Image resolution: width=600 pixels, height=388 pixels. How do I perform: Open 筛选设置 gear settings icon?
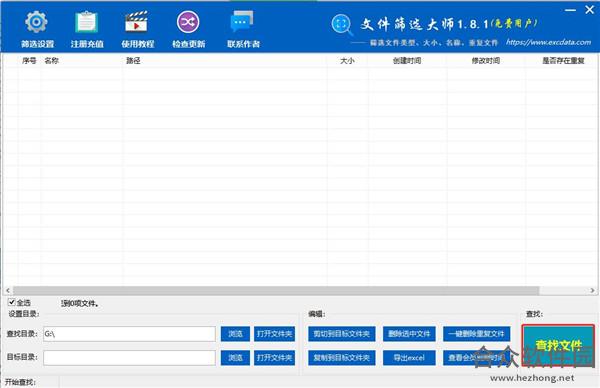36,22
